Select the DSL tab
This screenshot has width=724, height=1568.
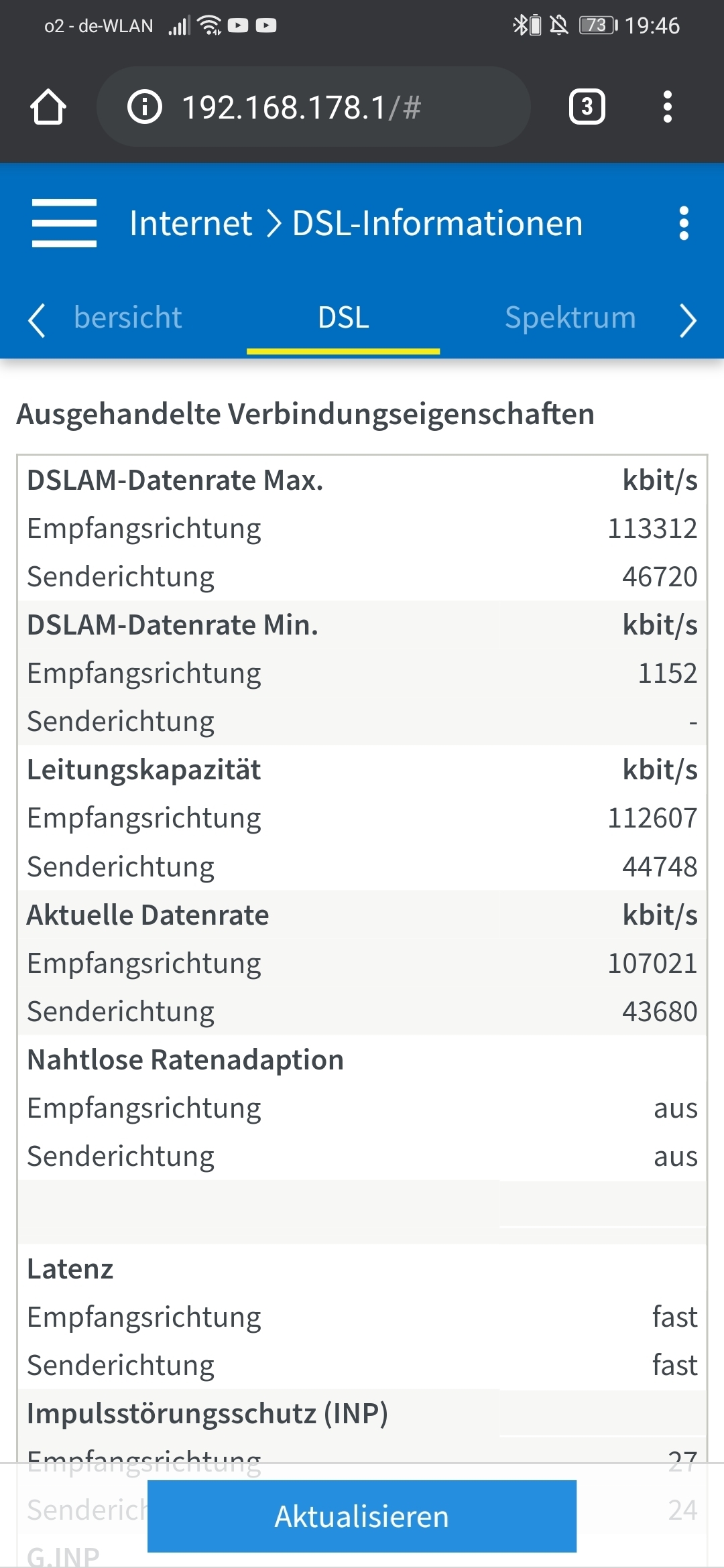coord(343,318)
